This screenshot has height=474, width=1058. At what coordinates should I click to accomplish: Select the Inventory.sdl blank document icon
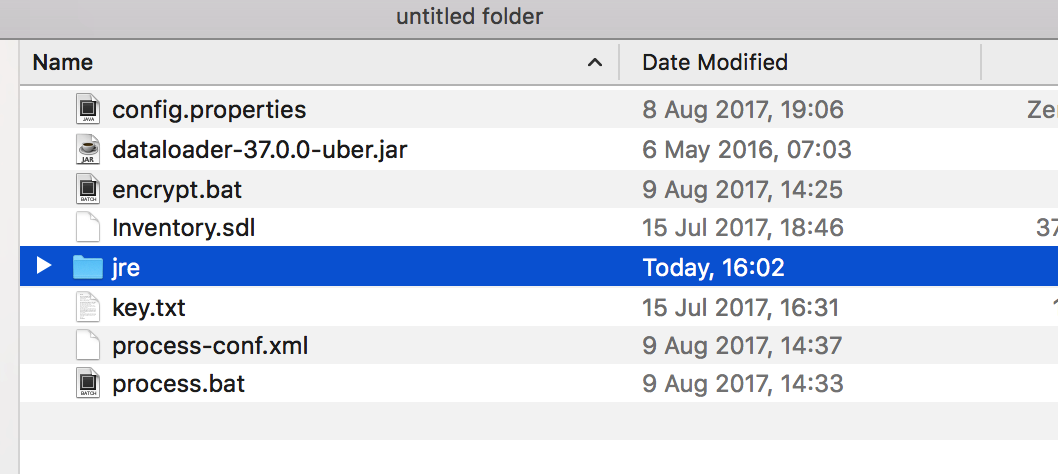[x=88, y=228]
